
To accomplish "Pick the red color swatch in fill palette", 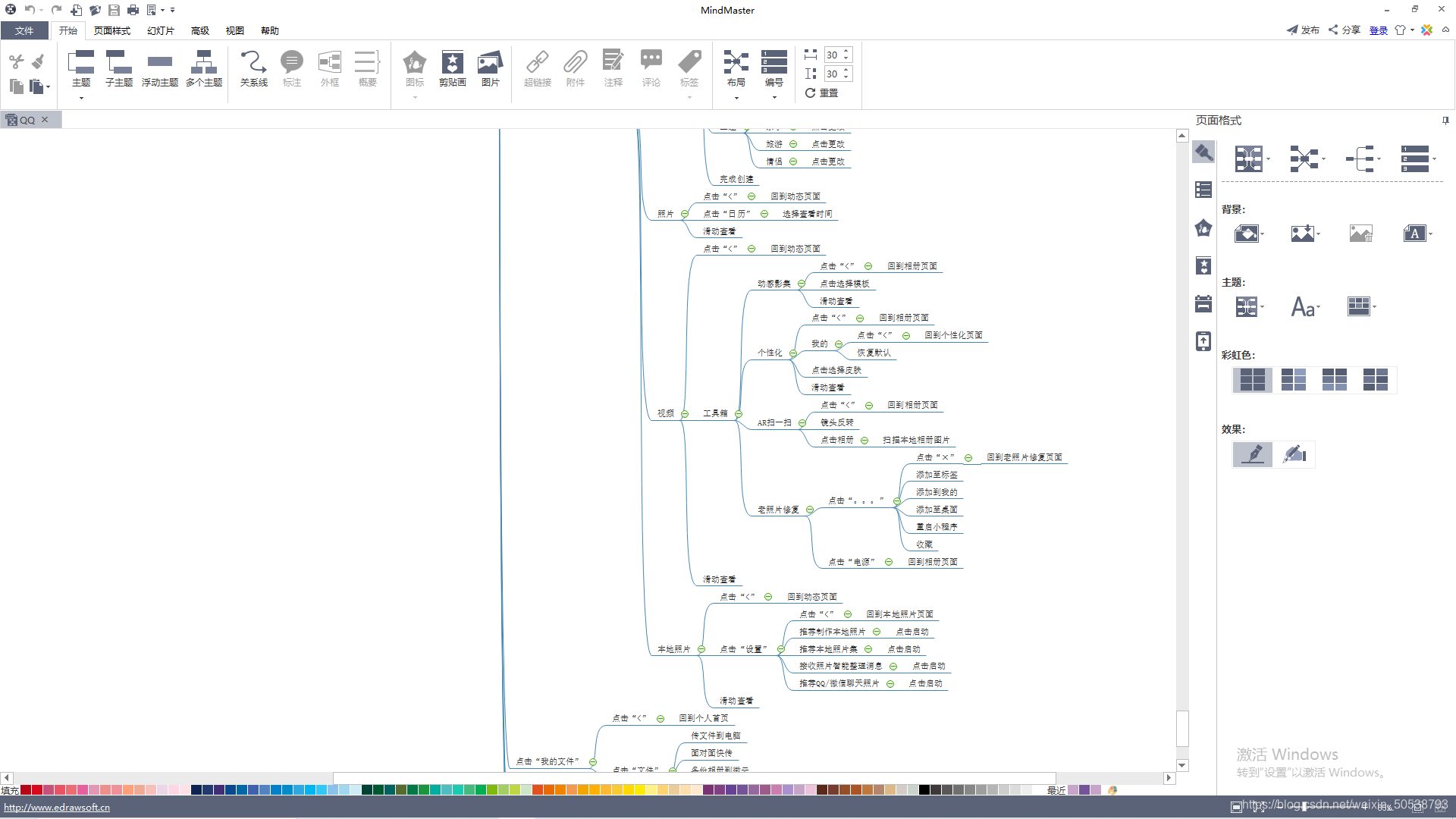I will [x=36, y=790].
